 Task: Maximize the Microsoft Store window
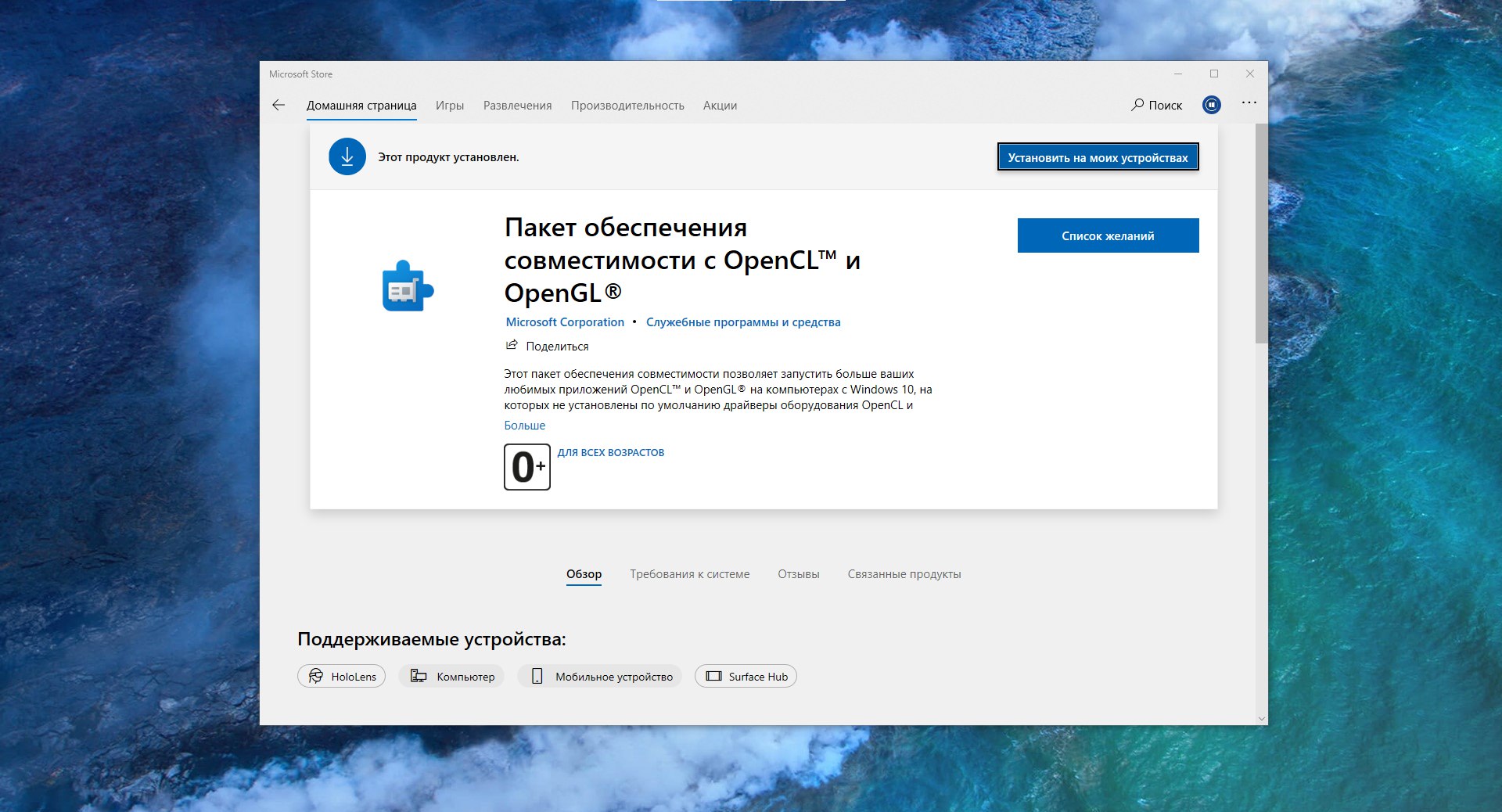1214,74
